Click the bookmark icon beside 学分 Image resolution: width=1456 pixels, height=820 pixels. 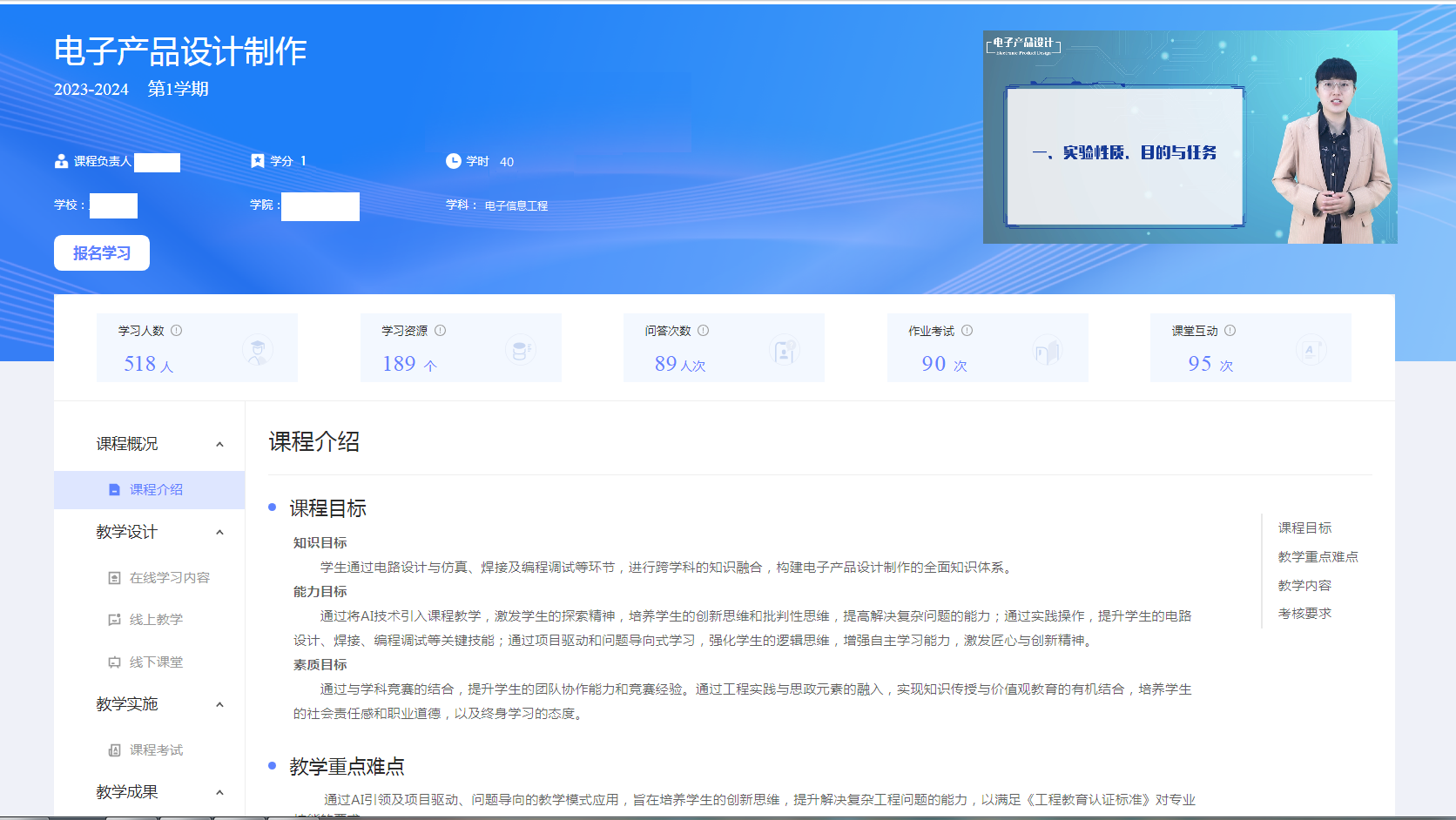pos(257,161)
